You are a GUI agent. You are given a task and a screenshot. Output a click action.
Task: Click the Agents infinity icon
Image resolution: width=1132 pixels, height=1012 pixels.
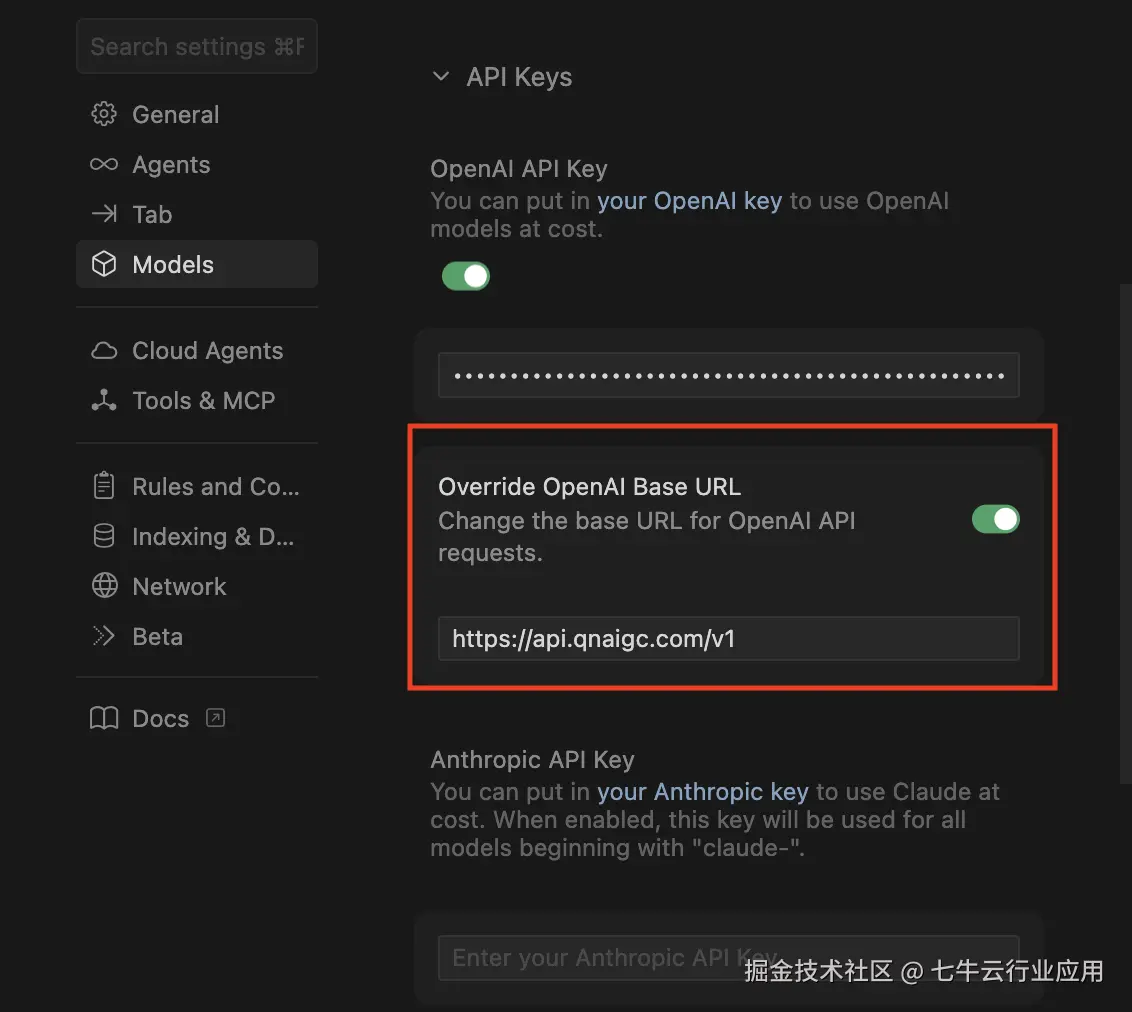104,165
